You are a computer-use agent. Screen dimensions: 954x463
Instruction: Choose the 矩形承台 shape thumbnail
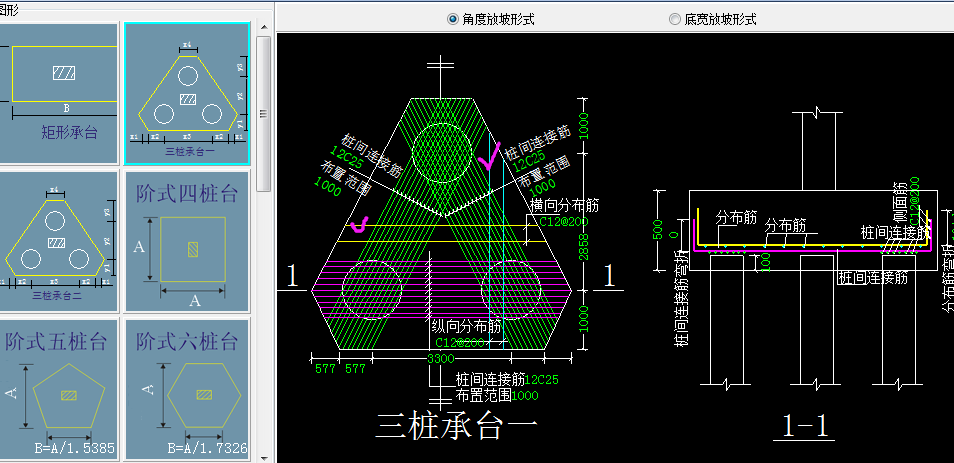coord(58,93)
